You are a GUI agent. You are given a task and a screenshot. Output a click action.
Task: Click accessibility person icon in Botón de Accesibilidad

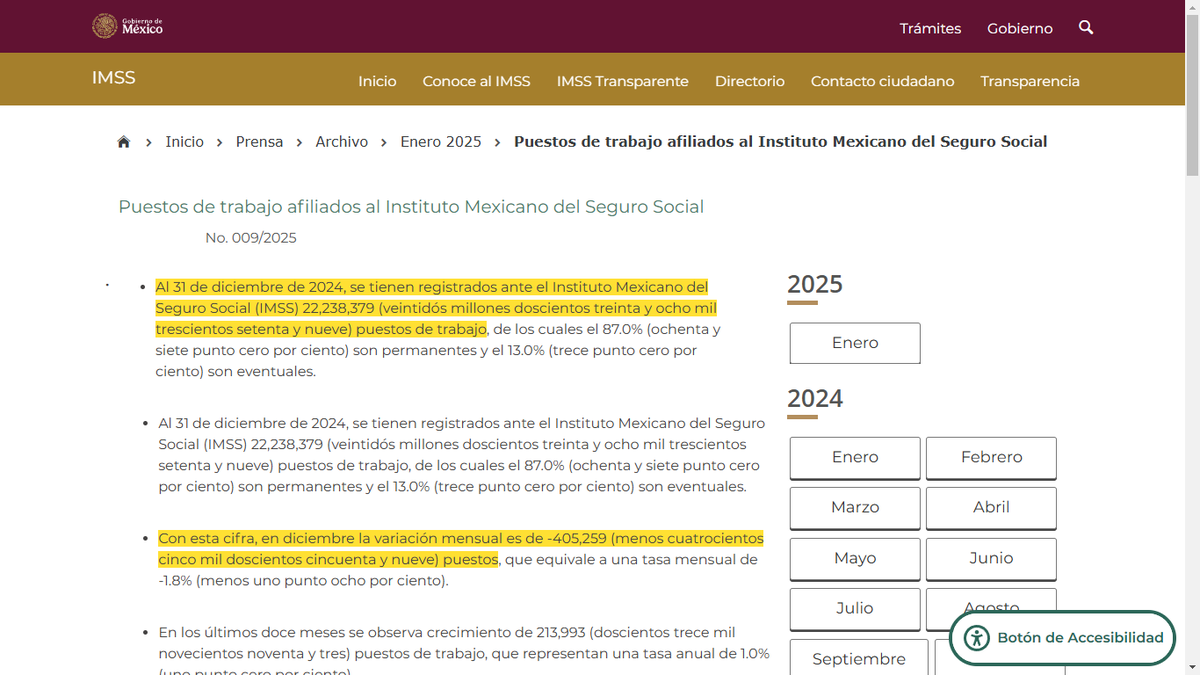(x=977, y=638)
